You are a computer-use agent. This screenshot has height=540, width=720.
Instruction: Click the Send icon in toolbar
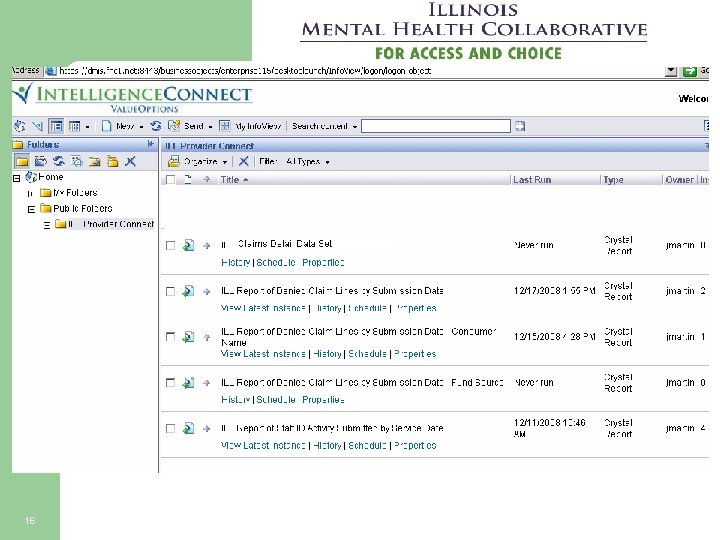coord(174,126)
